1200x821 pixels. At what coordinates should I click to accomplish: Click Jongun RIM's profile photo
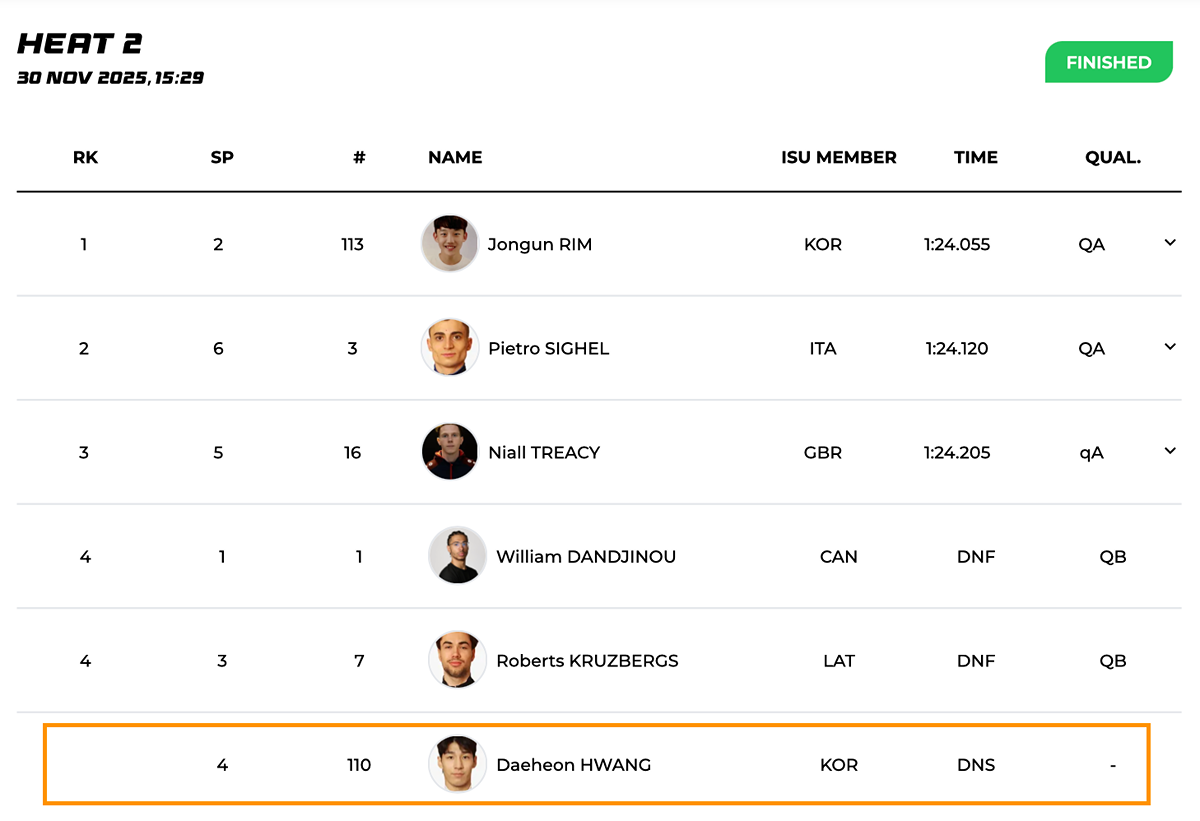(450, 244)
